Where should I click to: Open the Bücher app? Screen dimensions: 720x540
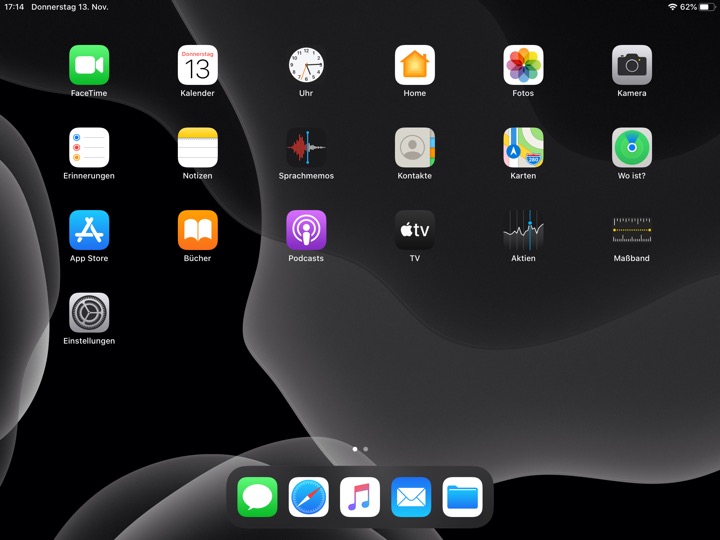197,231
